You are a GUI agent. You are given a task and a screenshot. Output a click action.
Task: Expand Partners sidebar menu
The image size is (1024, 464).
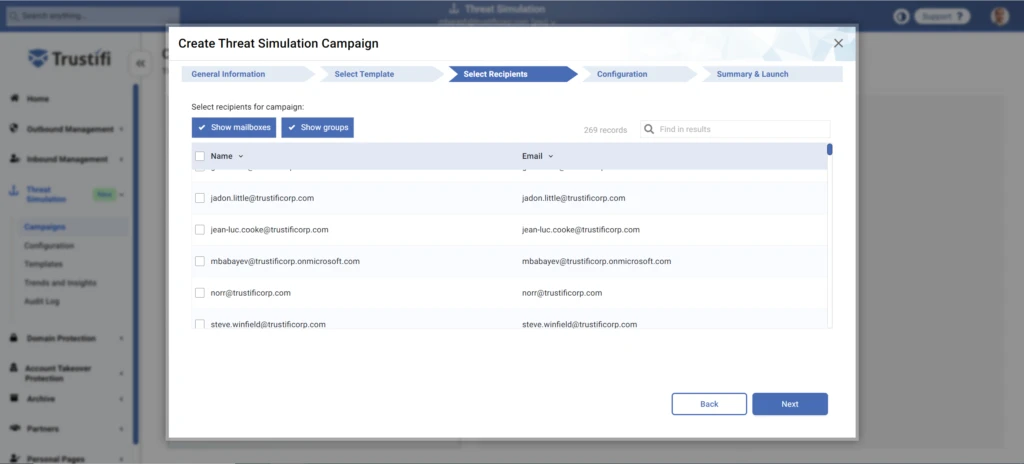tap(121, 429)
